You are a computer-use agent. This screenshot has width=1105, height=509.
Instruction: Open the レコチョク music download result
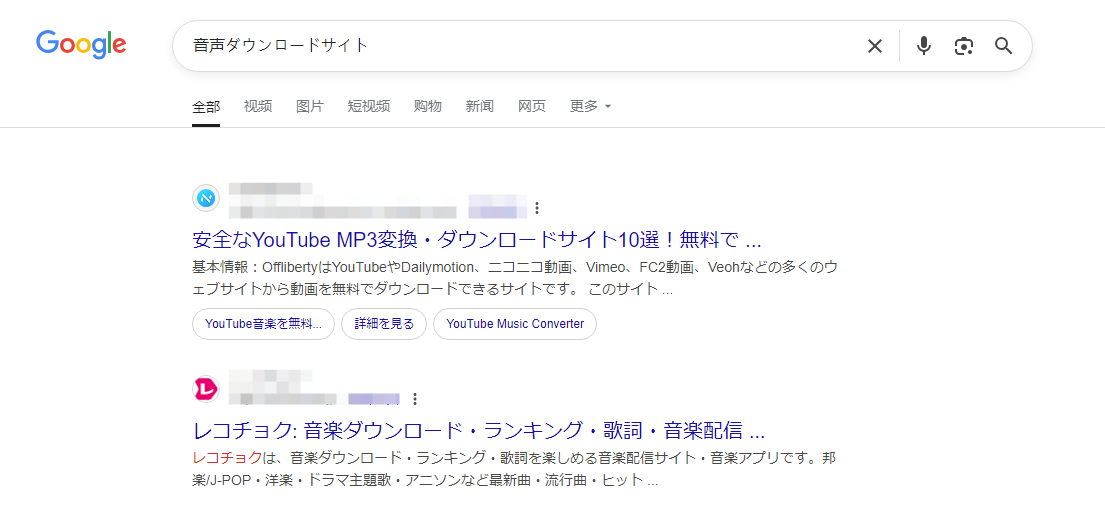[478, 431]
